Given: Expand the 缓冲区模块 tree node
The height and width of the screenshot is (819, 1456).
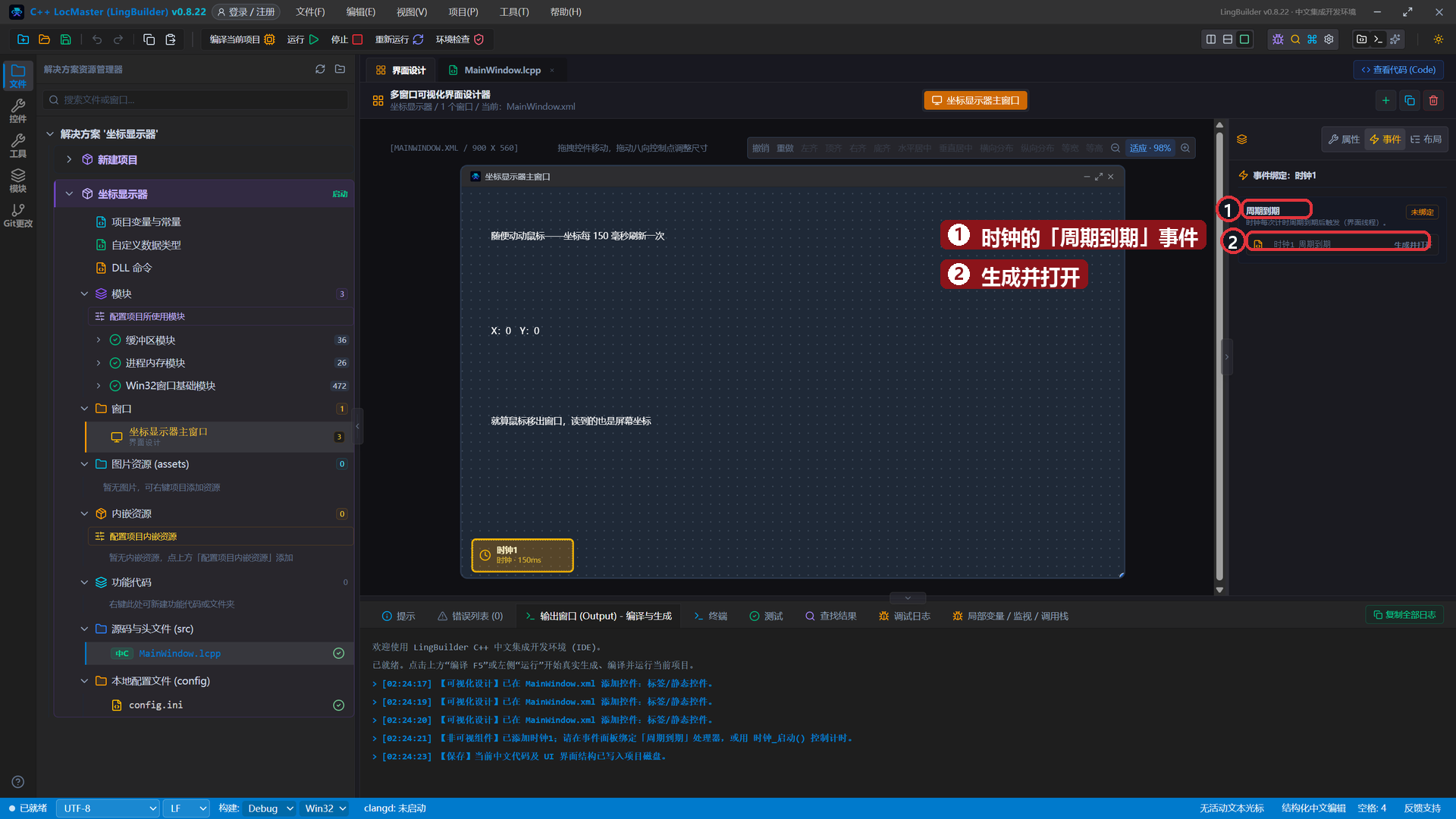Looking at the screenshot, I should pyautogui.click(x=99, y=340).
